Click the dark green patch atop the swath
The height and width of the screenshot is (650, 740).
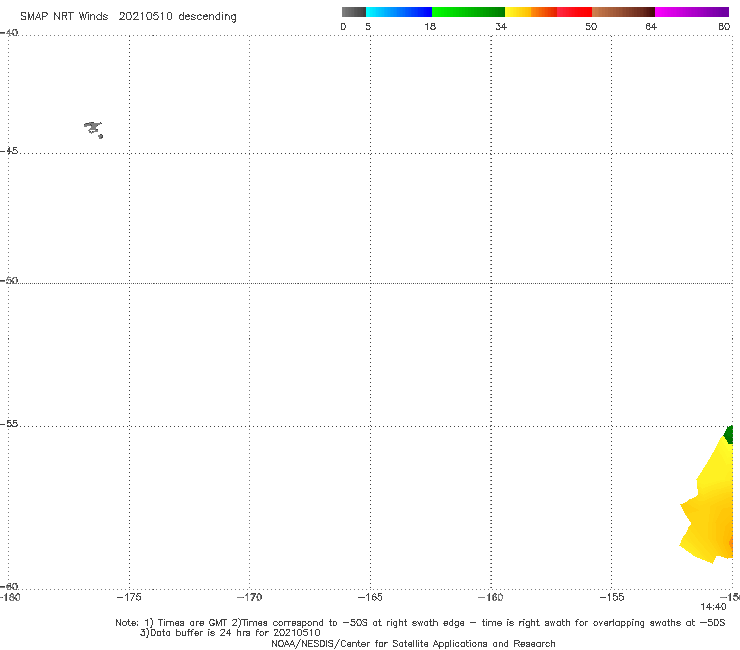point(729,434)
